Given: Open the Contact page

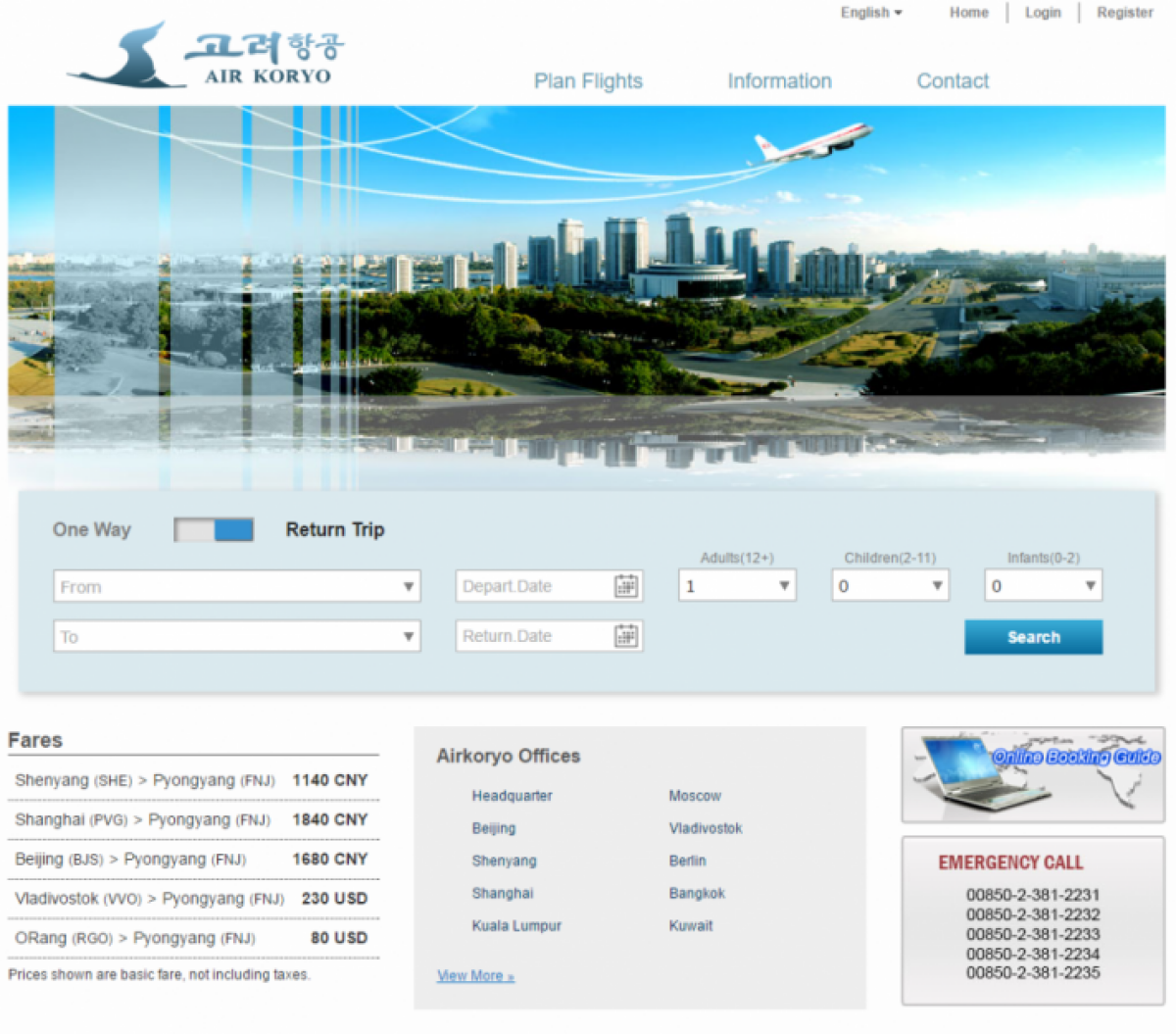Looking at the screenshot, I should point(952,81).
